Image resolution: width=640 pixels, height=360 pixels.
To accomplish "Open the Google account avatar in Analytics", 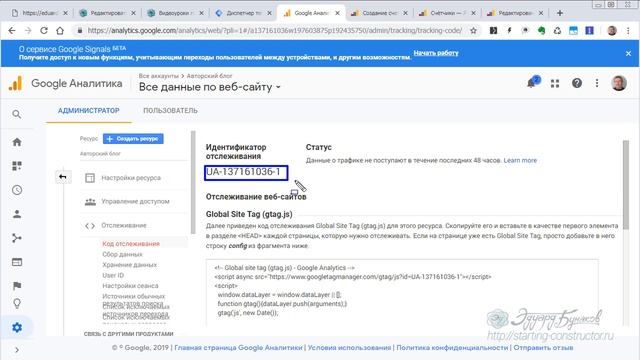I will point(619,83).
